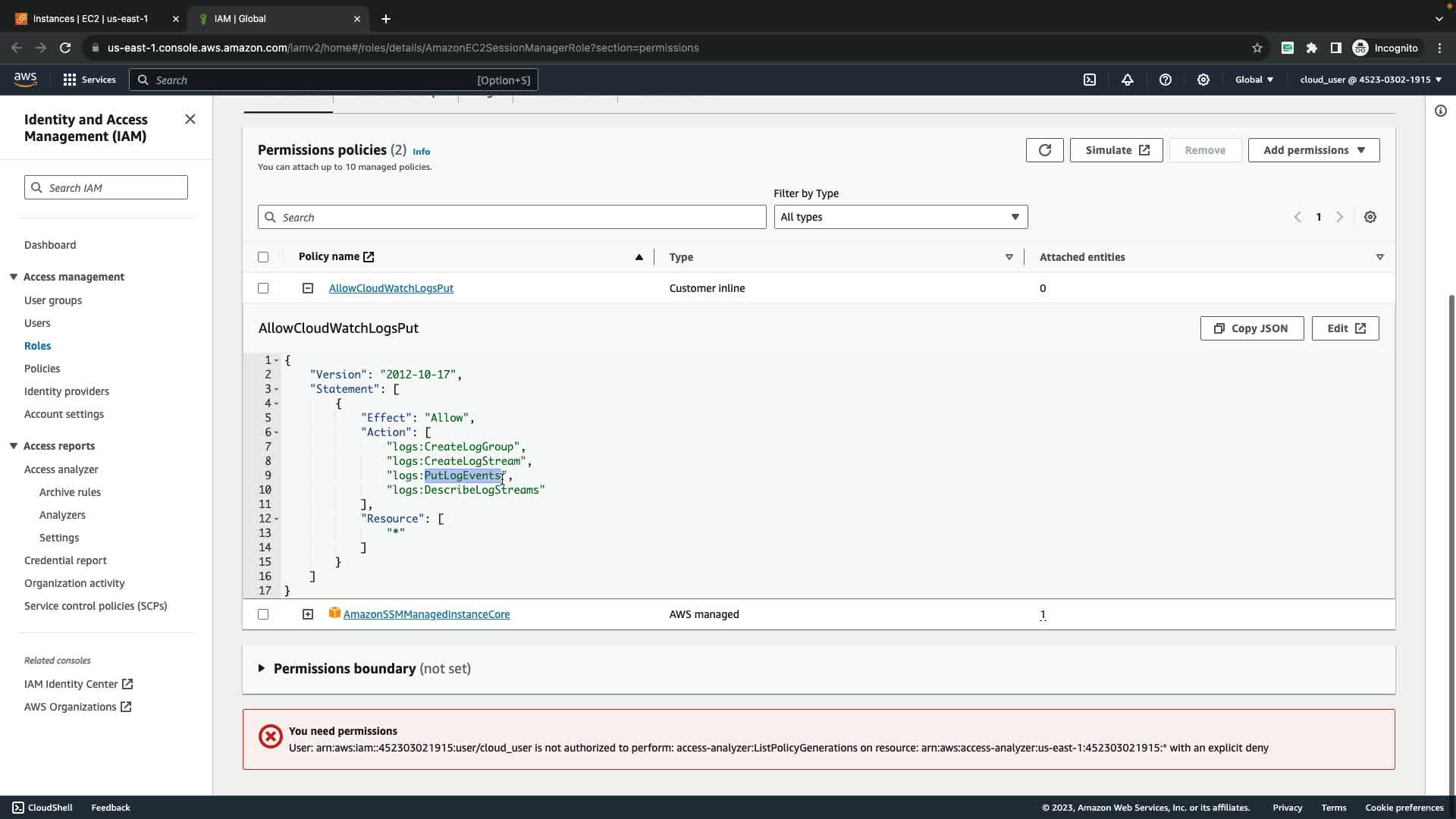Expand the Permissions boundary section
1456x819 pixels.
[262, 668]
